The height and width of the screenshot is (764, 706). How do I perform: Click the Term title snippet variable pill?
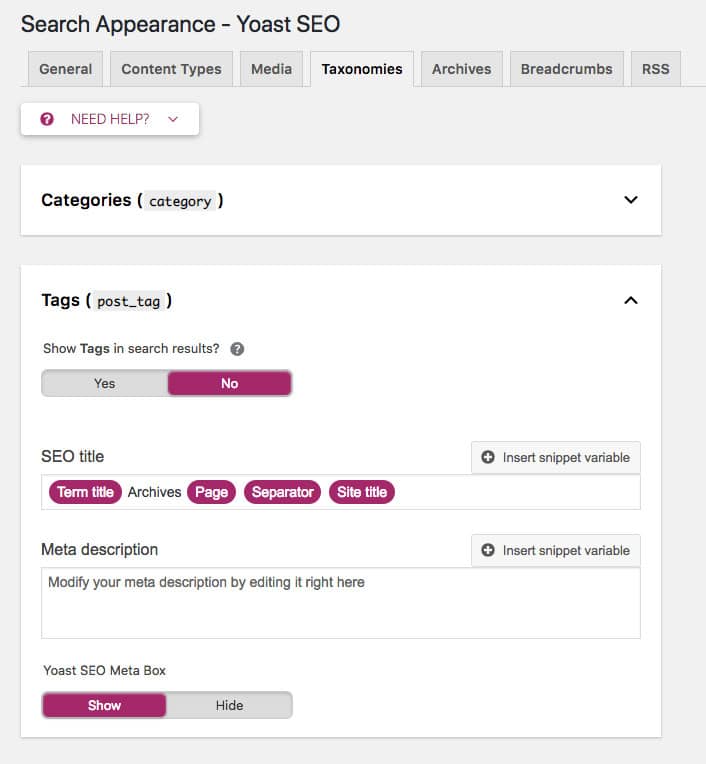tap(85, 492)
